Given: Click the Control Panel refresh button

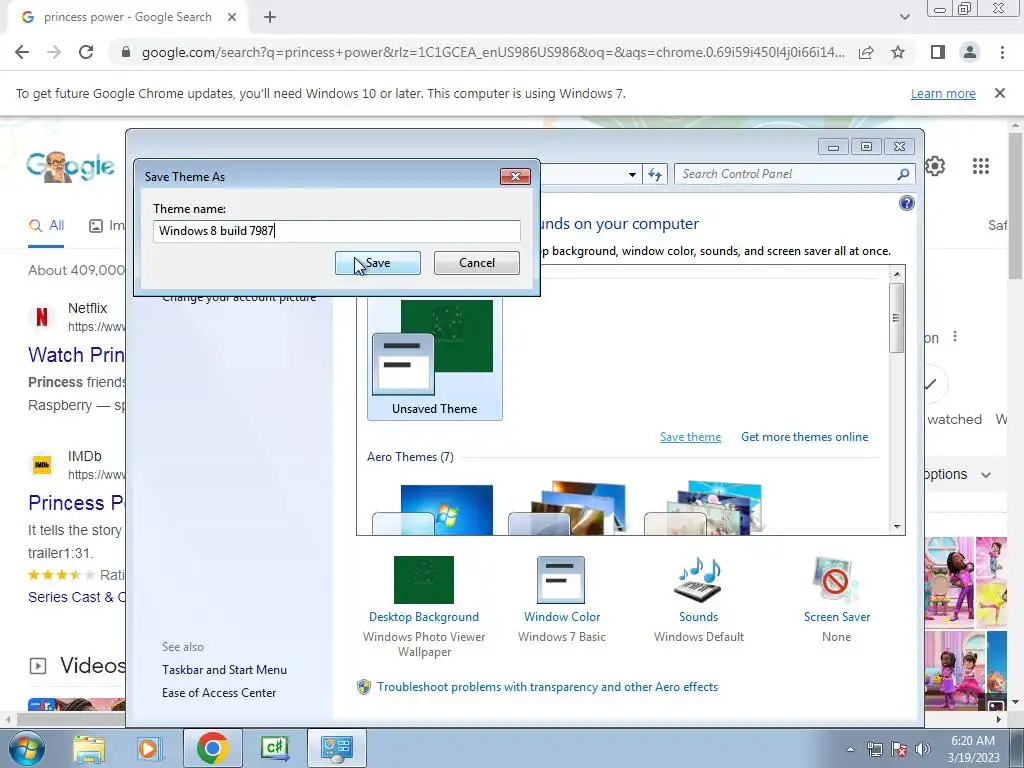Looking at the screenshot, I should coord(655,174).
